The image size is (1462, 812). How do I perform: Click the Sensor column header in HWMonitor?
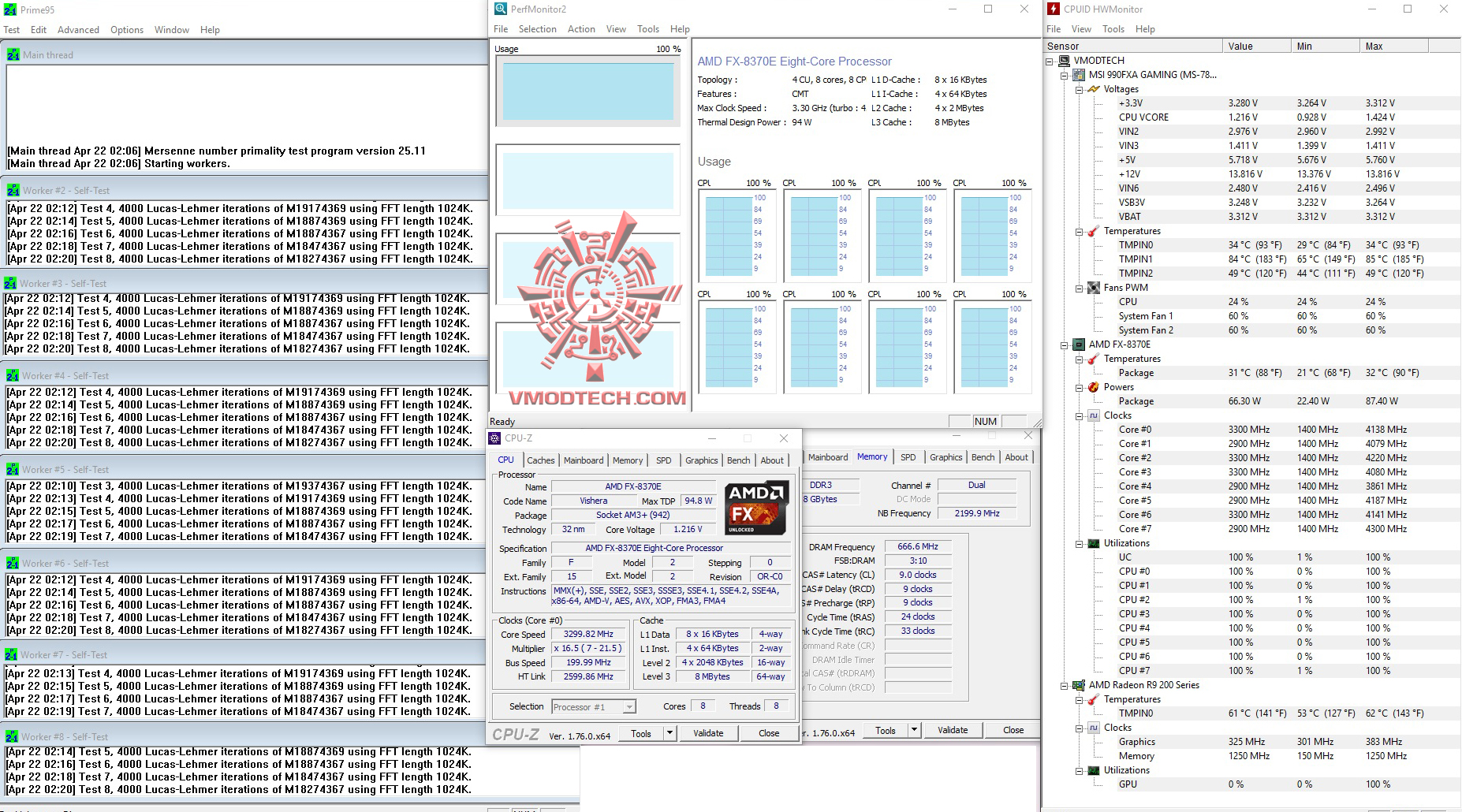1133,47
